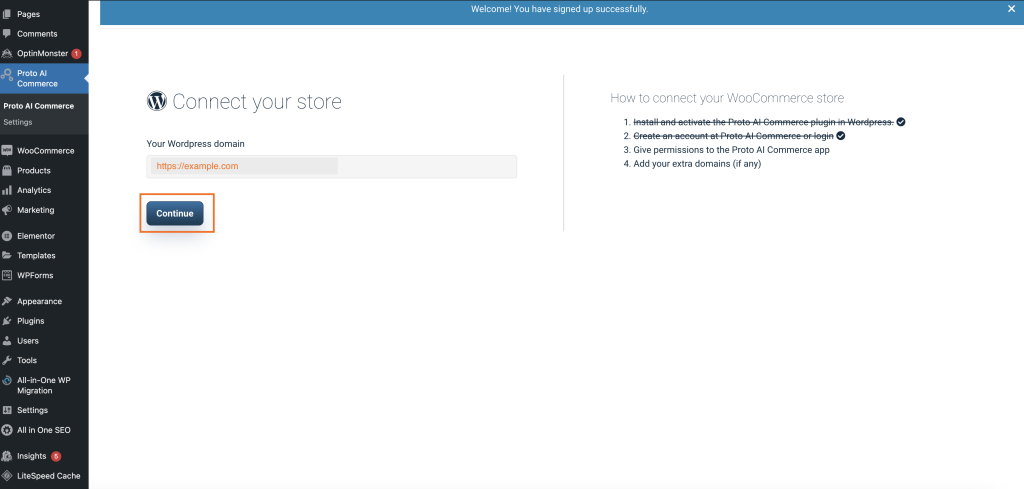This screenshot has width=1024, height=489.
Task: Click the OptinMonster notification badge
Action: click(x=76, y=54)
